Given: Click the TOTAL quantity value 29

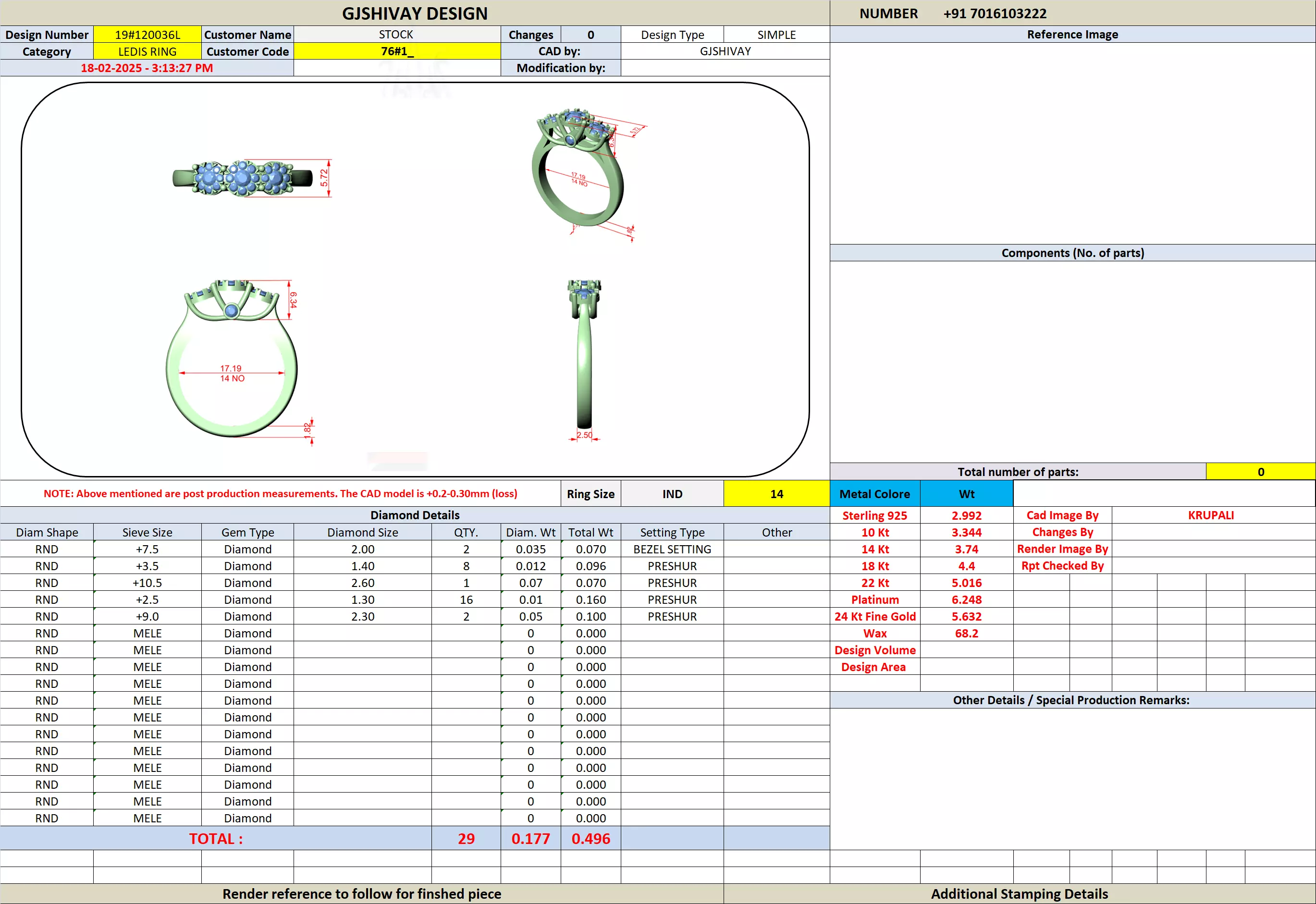Looking at the screenshot, I should (466, 838).
